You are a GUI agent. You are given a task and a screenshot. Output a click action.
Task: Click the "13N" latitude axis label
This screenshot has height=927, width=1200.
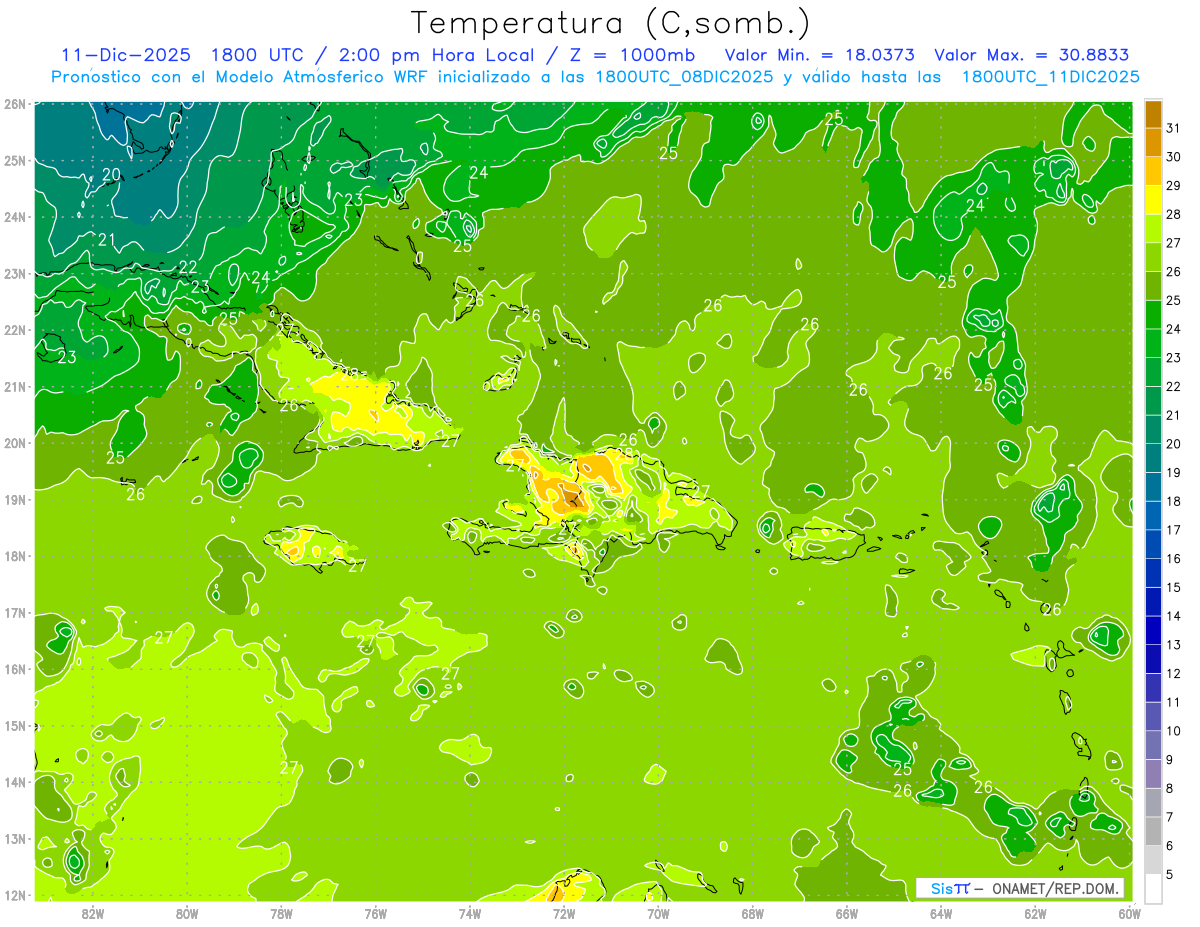(x=15, y=838)
